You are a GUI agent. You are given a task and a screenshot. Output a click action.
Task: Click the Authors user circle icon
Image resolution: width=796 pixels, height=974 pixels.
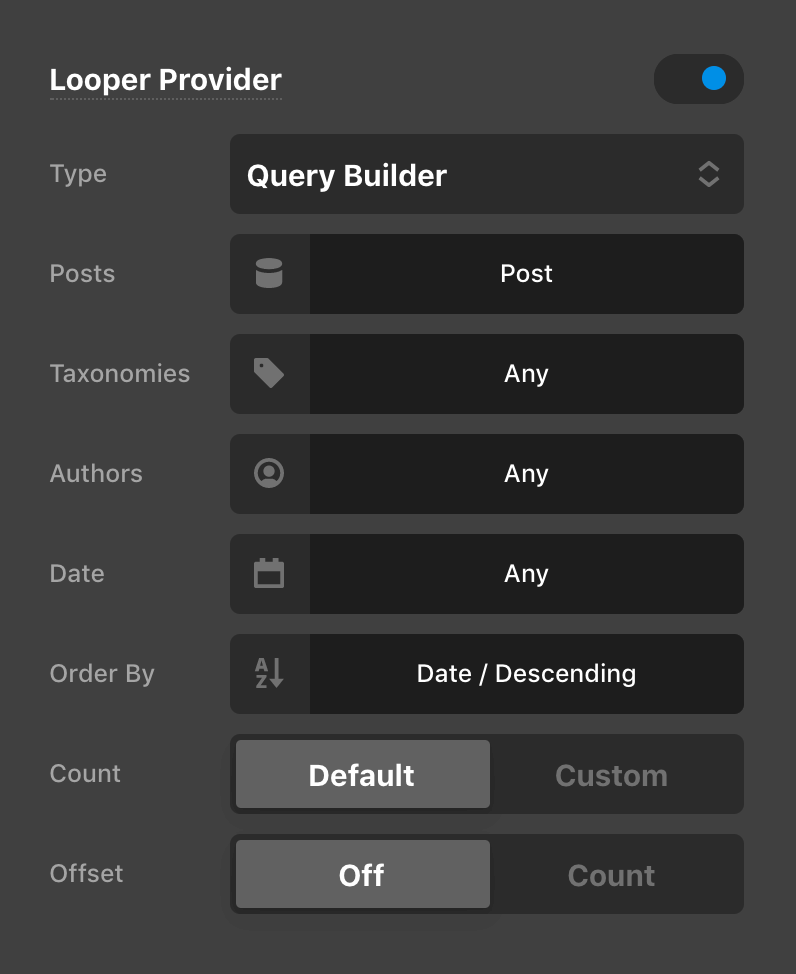pyautogui.click(x=269, y=474)
